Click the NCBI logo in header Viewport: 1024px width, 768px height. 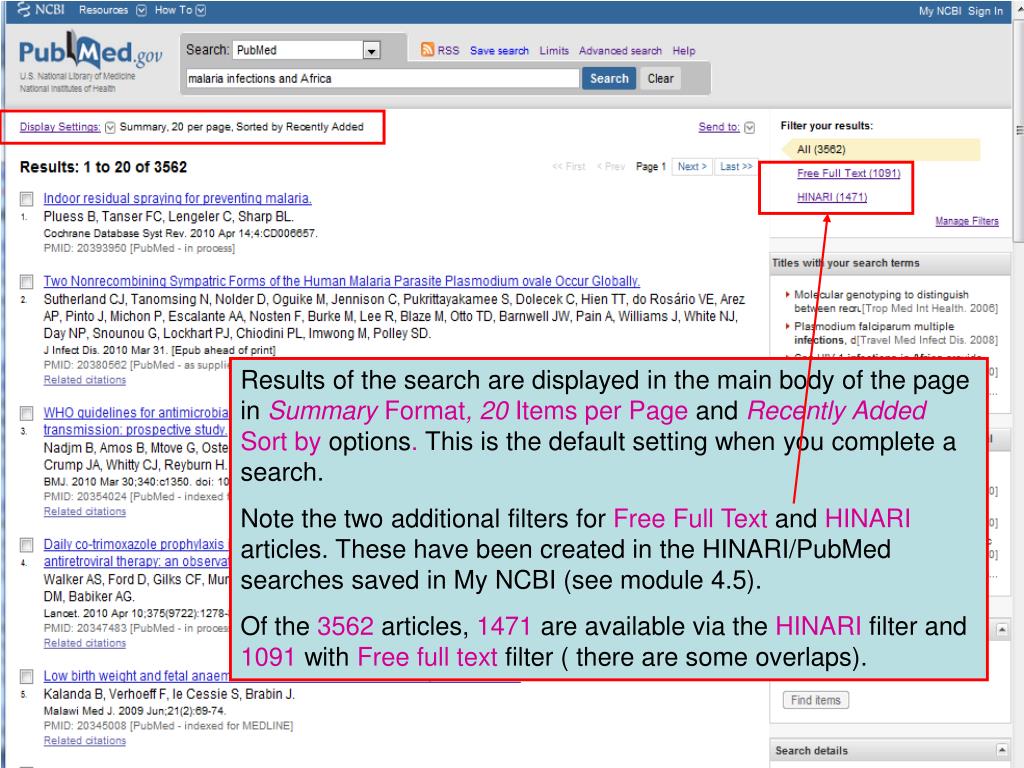tap(40, 10)
